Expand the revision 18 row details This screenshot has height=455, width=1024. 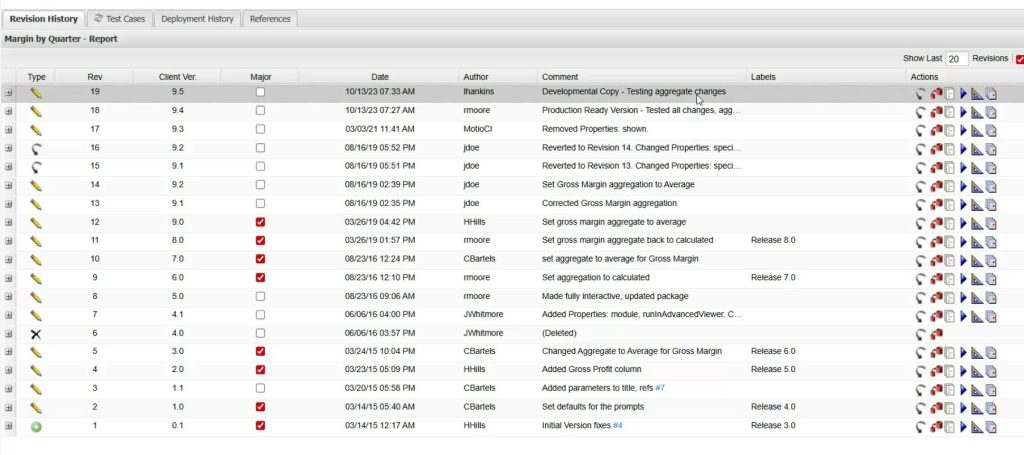8,111
